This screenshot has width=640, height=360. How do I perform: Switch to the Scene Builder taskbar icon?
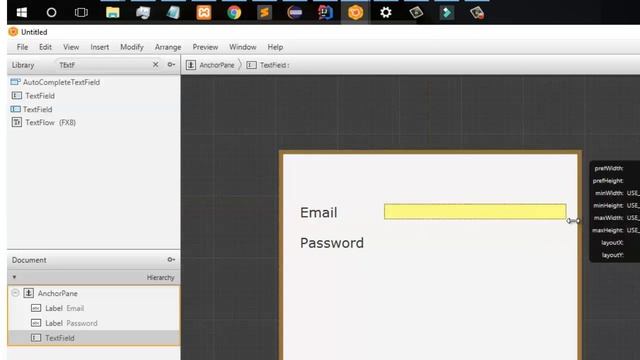(x=356, y=13)
